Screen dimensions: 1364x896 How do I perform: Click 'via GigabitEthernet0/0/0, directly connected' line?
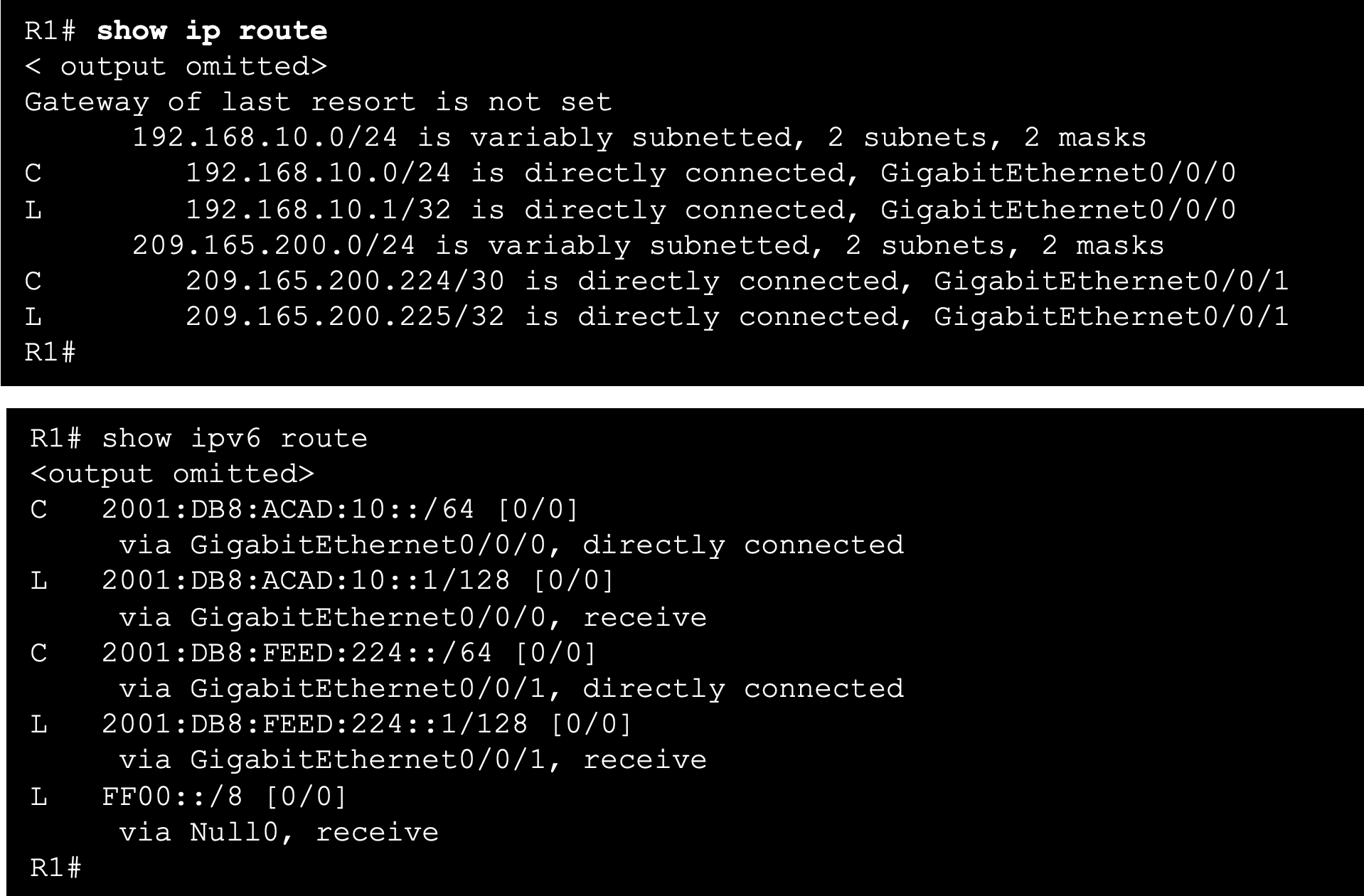click(511, 545)
